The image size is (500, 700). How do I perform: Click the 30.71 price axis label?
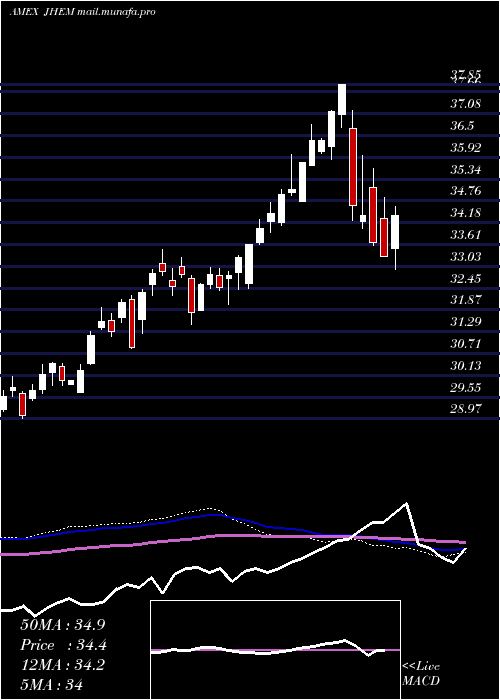pyautogui.click(x=466, y=344)
